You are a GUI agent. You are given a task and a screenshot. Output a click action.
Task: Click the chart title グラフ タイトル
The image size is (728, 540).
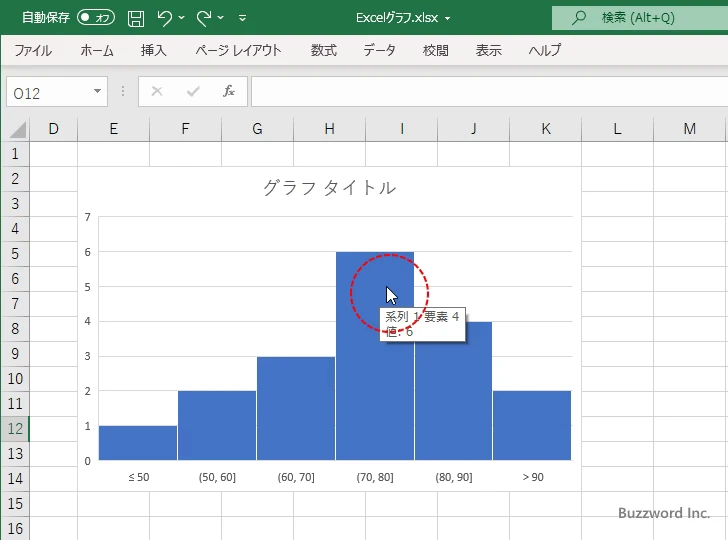click(329, 188)
